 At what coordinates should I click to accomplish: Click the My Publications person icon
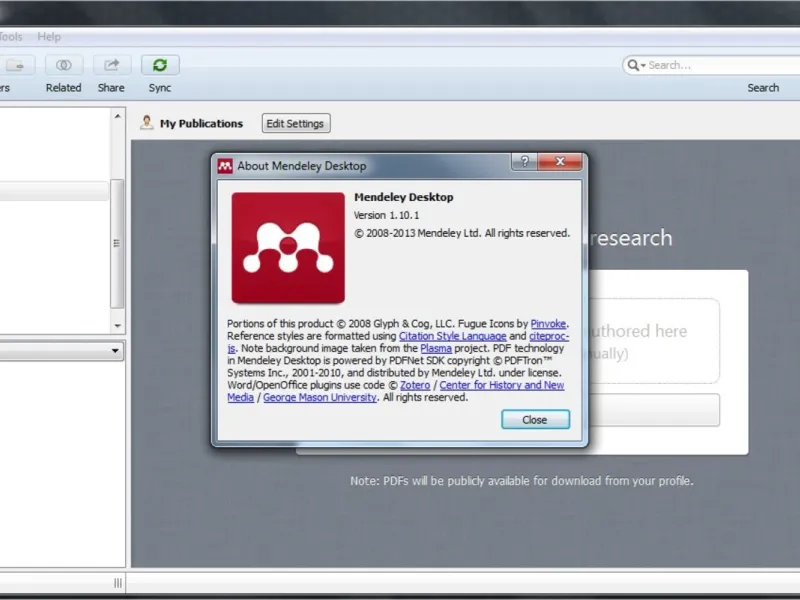[x=147, y=122]
